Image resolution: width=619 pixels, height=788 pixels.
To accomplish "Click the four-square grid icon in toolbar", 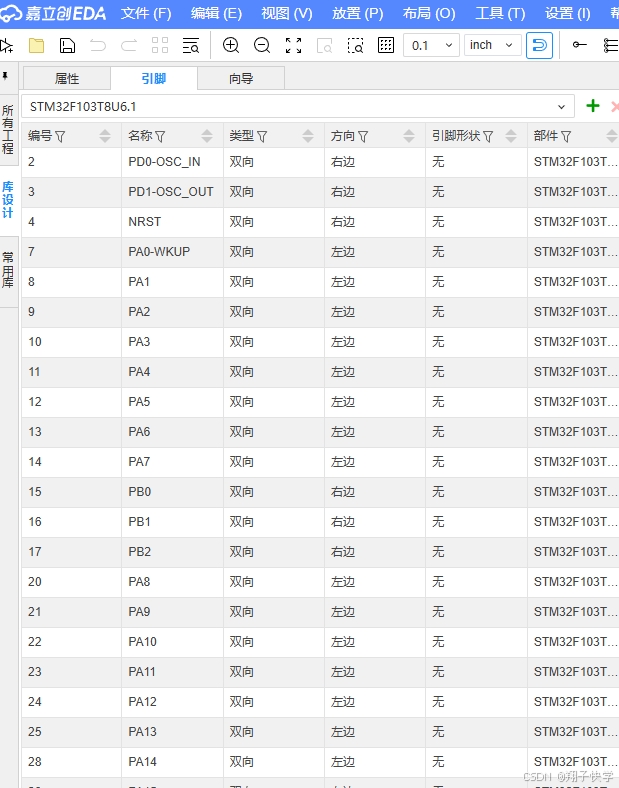I will [160, 46].
